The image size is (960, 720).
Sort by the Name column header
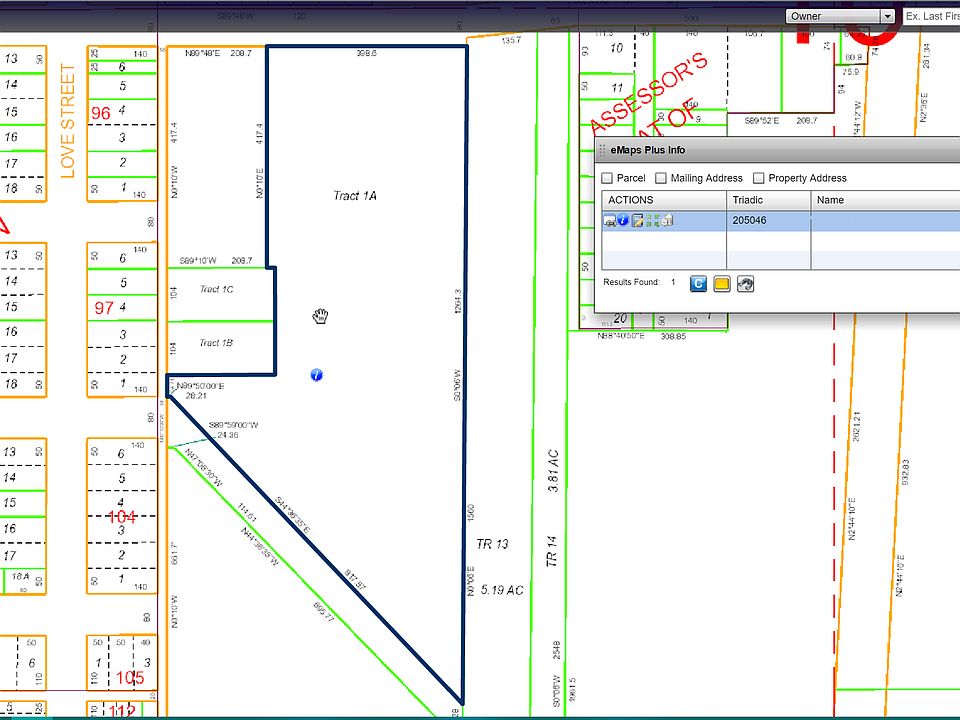tap(885, 200)
